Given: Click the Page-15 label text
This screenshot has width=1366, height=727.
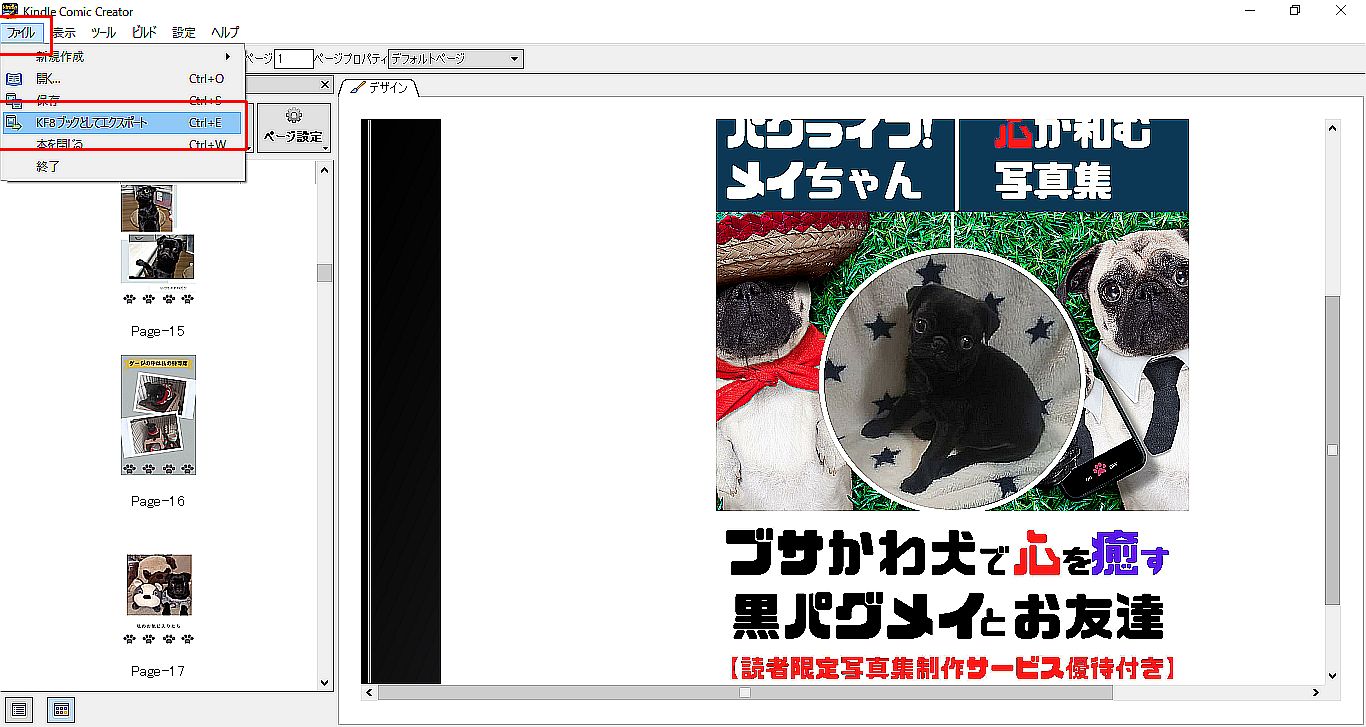Looking at the screenshot, I should click(158, 331).
